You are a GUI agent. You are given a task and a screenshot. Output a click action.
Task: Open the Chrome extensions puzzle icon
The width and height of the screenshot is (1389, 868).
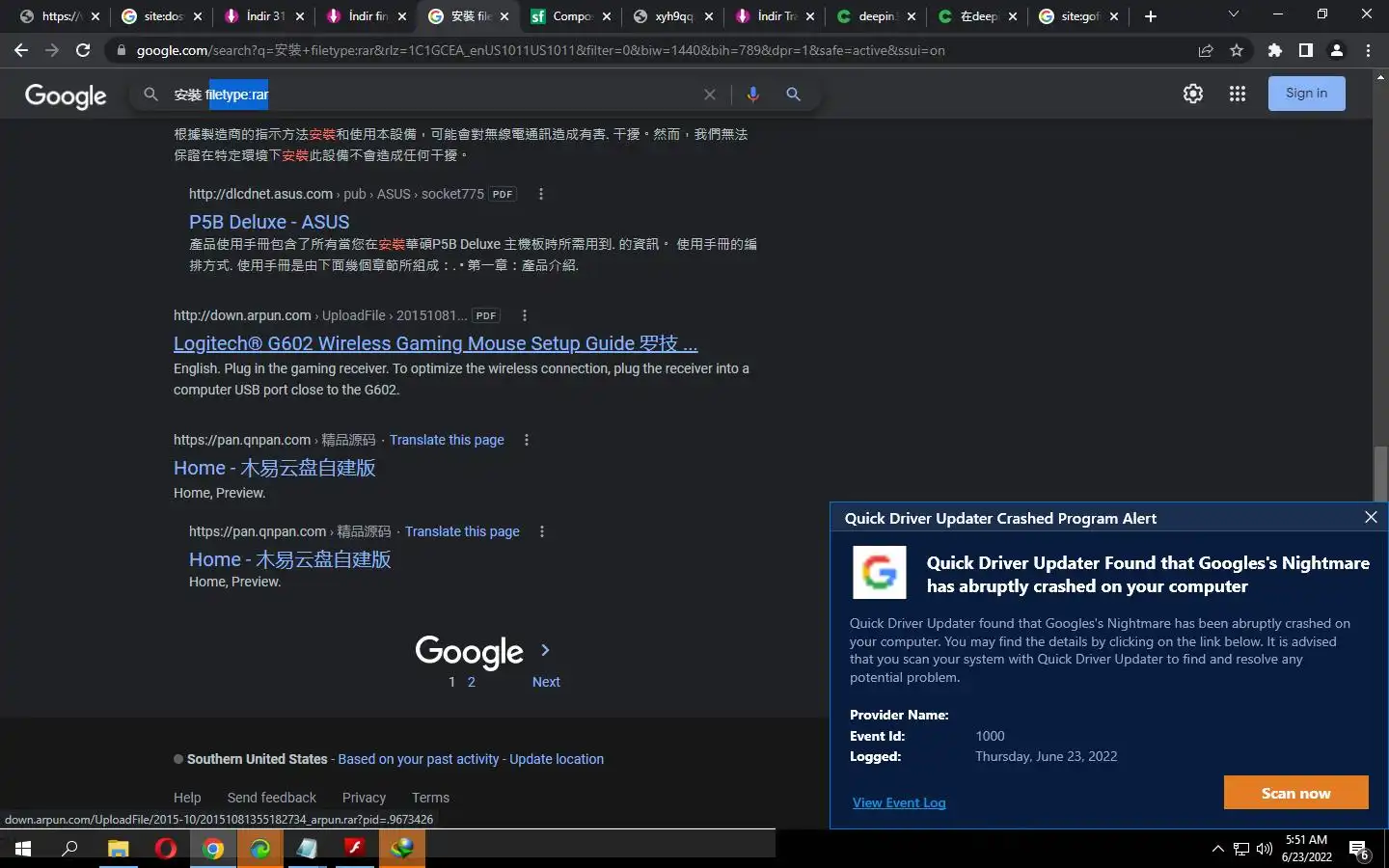(x=1275, y=50)
